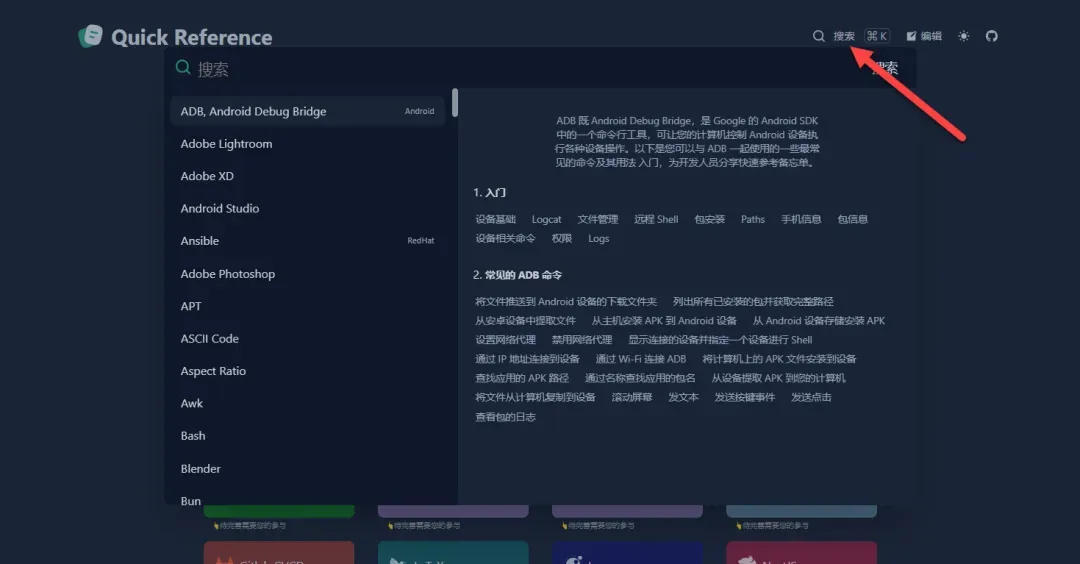Click the ⌘K shortcut badge
The height and width of the screenshot is (564, 1080).
(x=877, y=36)
